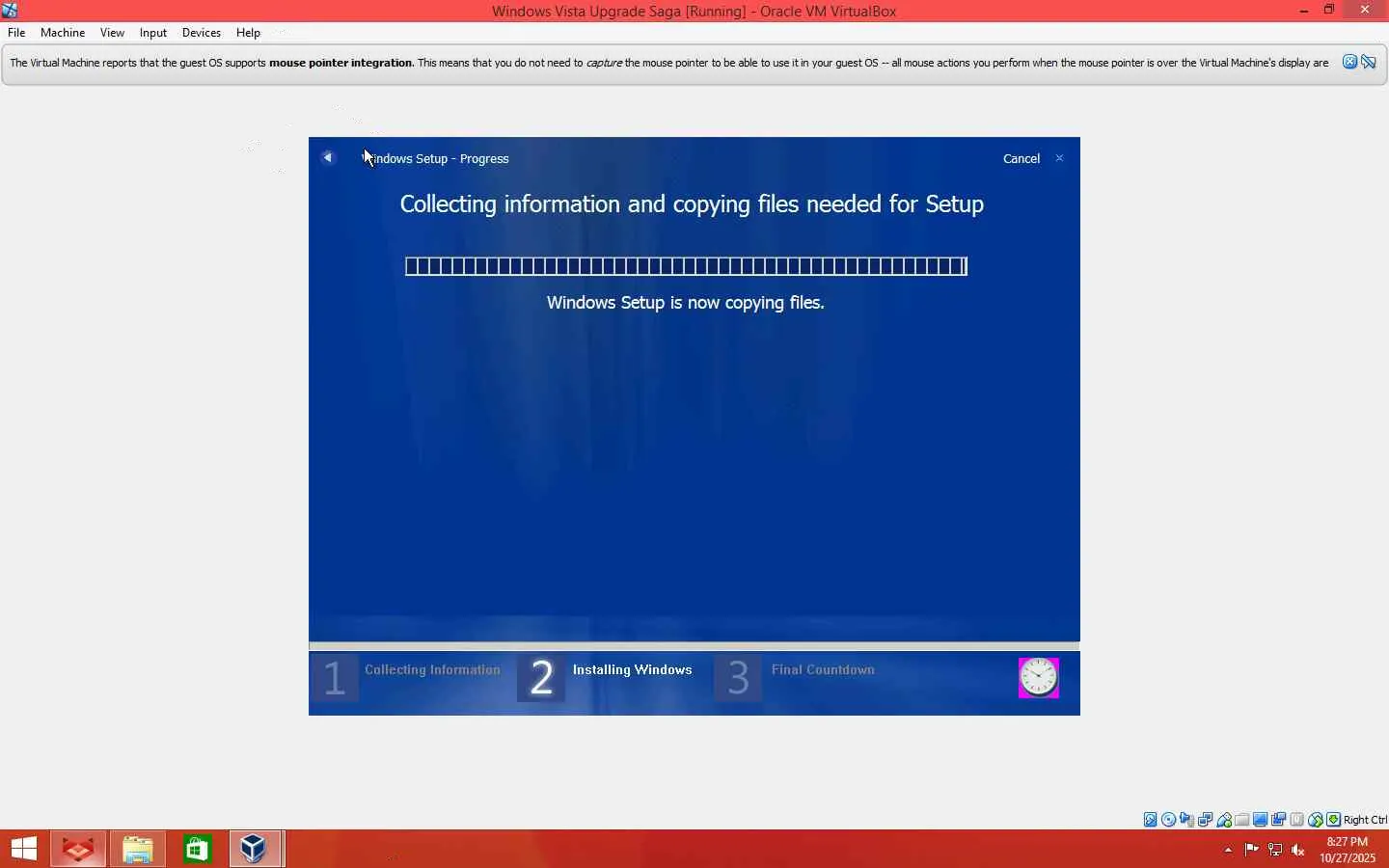The image size is (1389, 868).
Task: Open the Devices menu
Action: [x=202, y=33]
